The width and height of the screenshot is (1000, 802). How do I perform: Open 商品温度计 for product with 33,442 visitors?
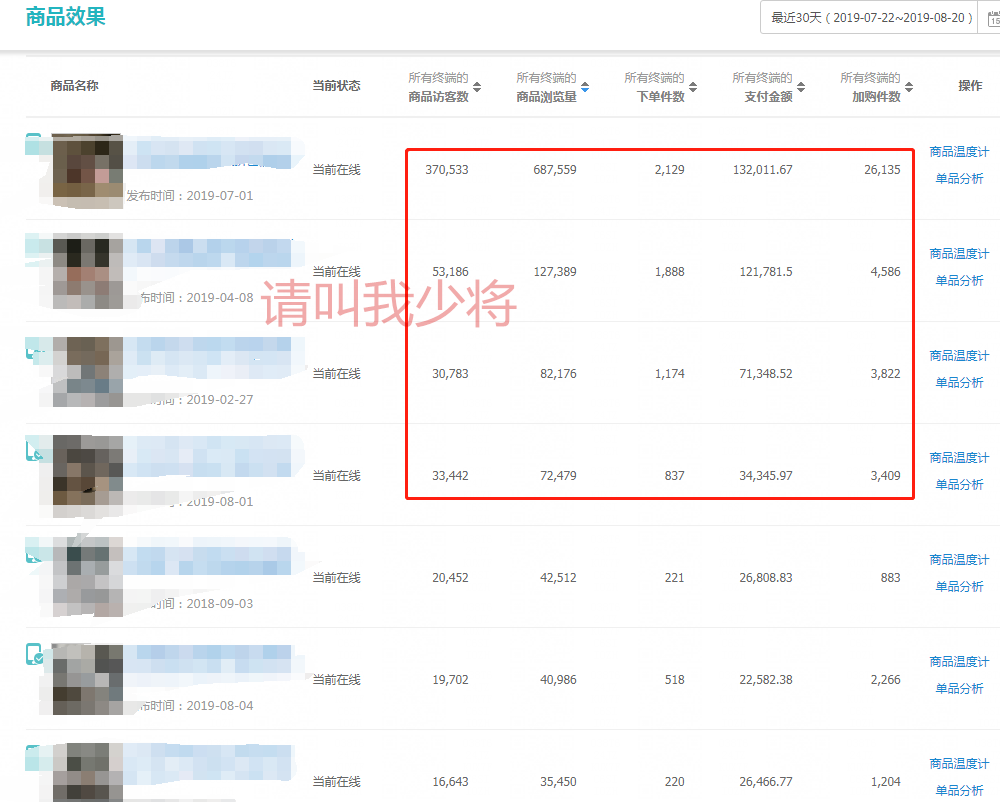point(959,458)
